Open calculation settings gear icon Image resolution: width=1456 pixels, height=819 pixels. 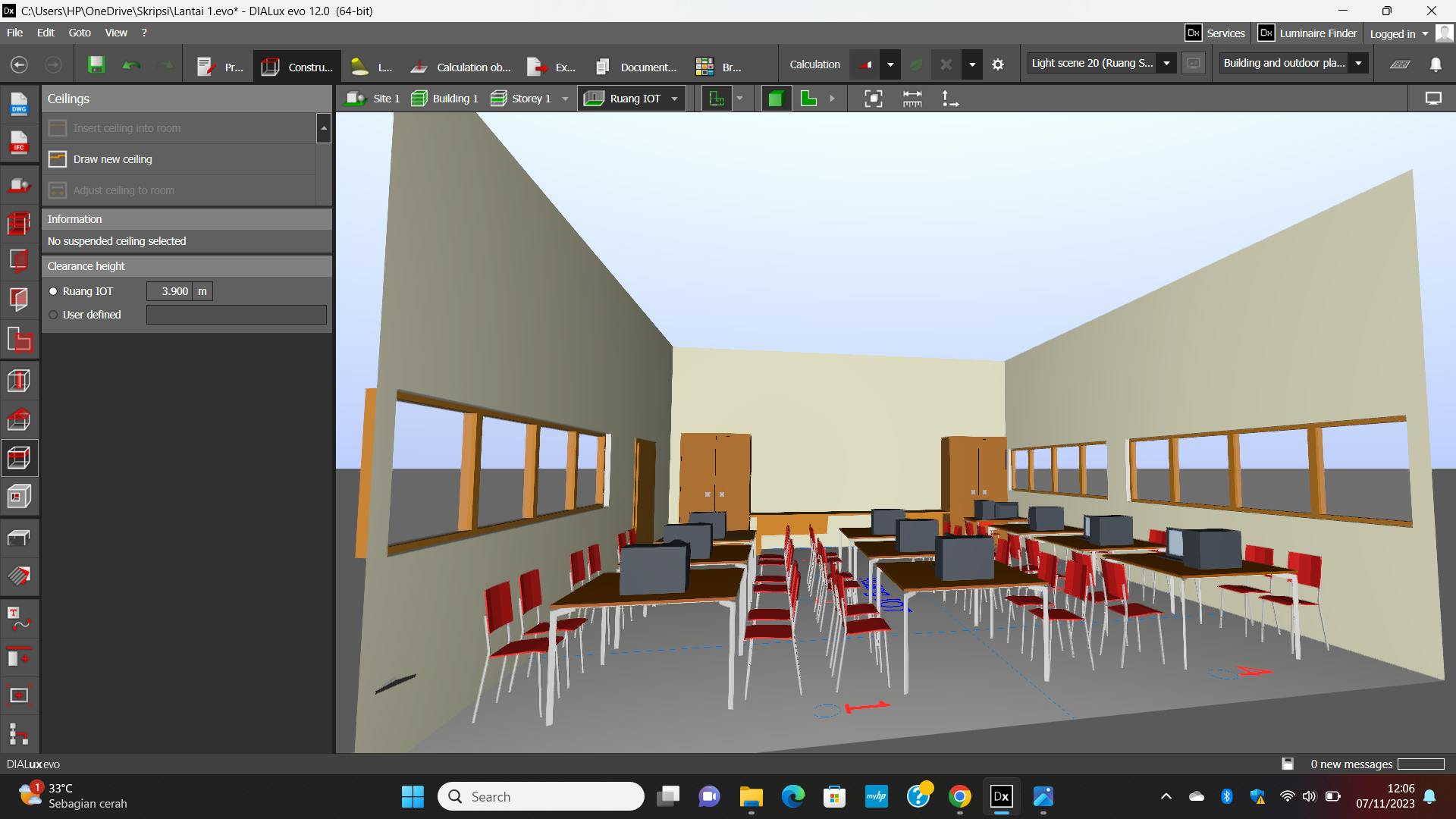tap(998, 65)
